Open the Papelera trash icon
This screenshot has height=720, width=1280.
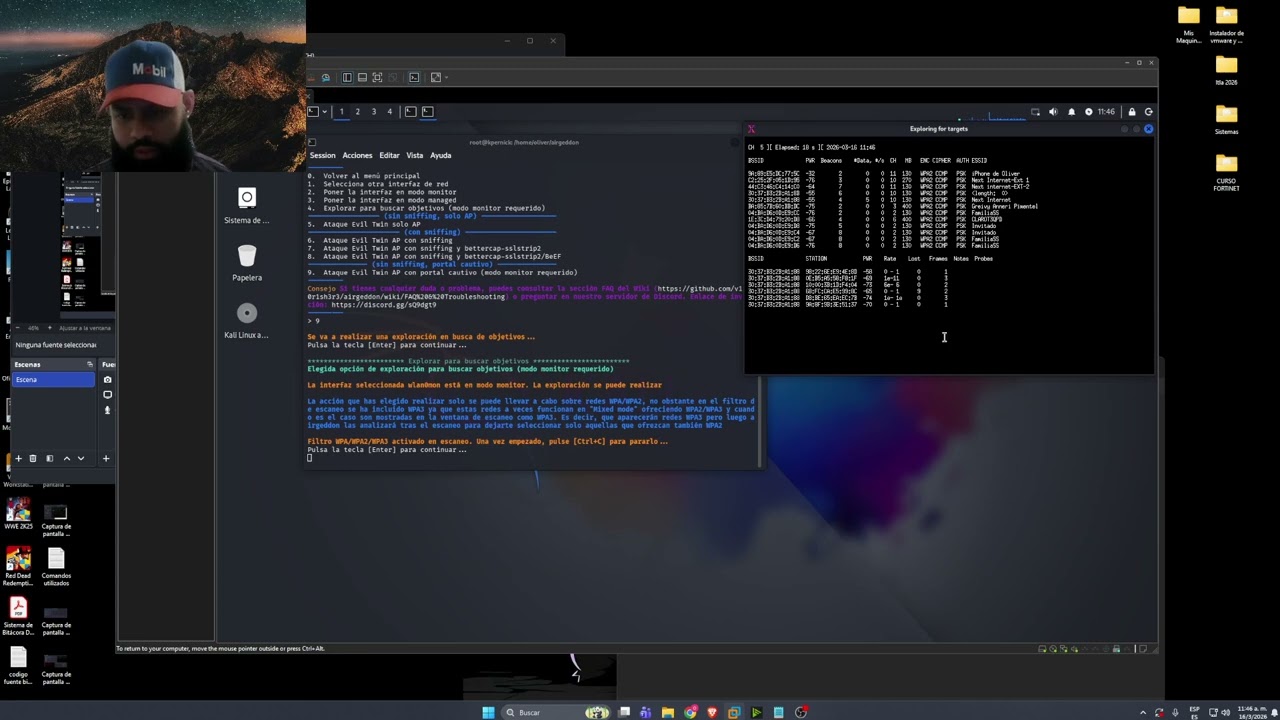[247, 262]
